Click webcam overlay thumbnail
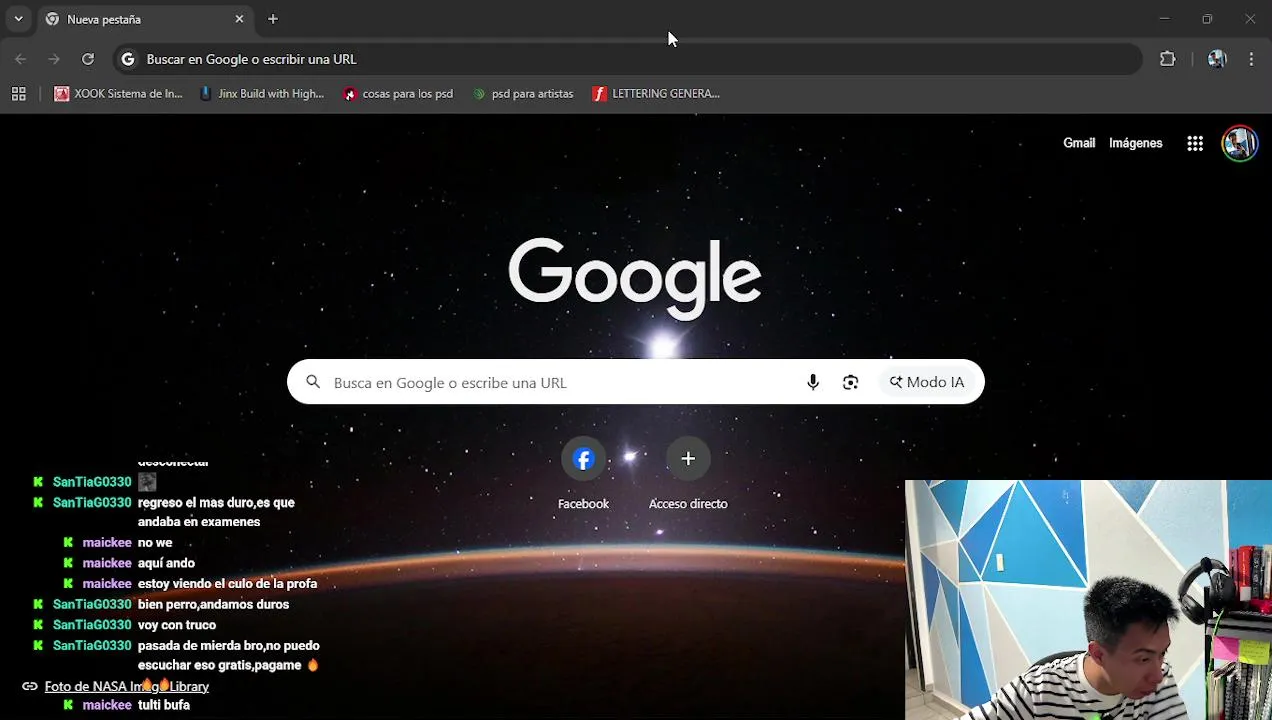This screenshot has height=720, width=1272. point(1088,600)
